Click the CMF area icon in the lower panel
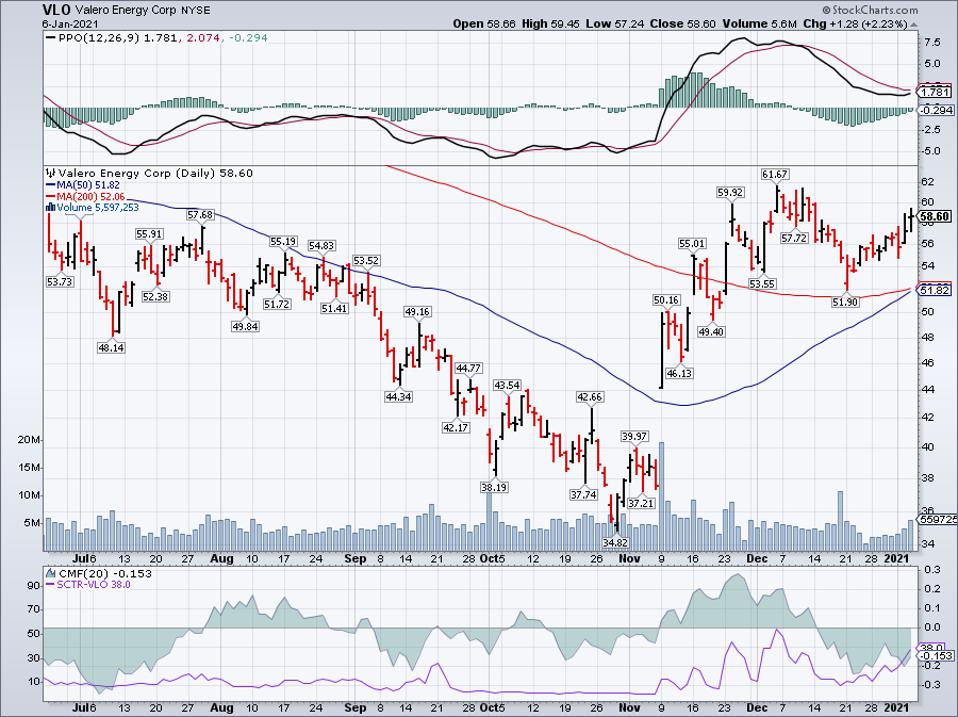Viewport: 958px width, 717px height. click(x=51, y=573)
